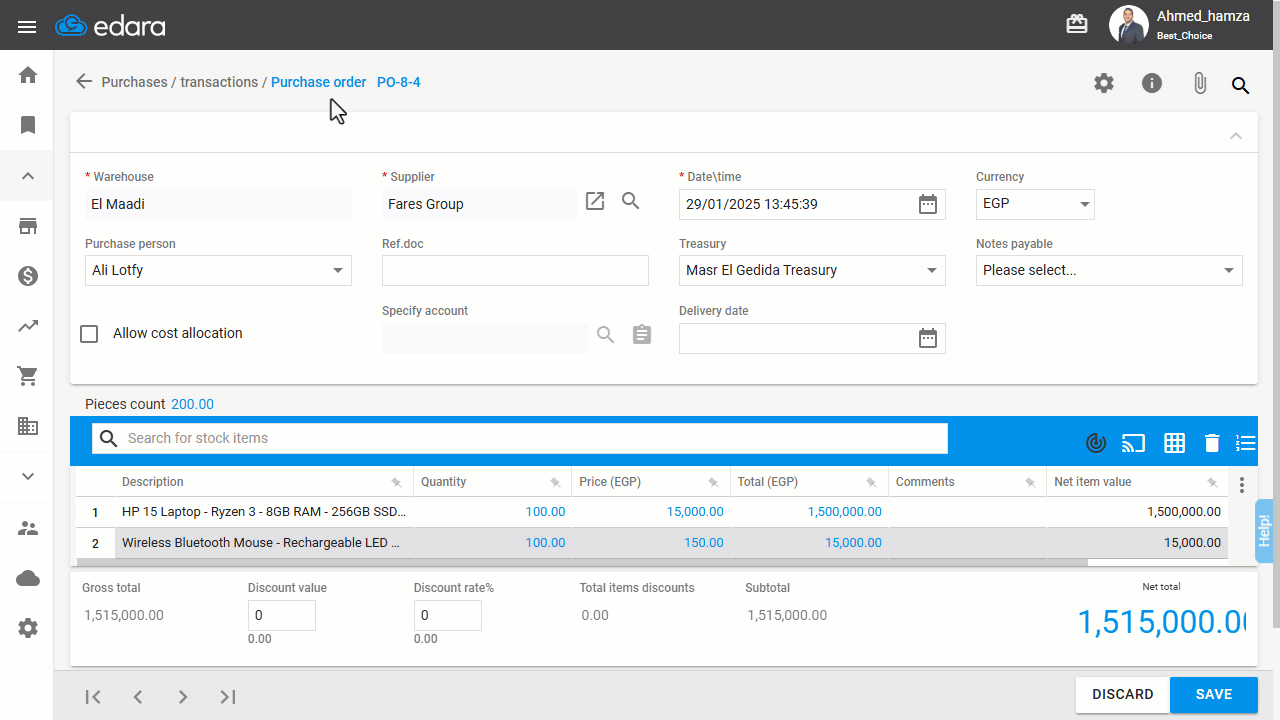Expand sidebar section with down chevron
The height and width of the screenshot is (720, 1280).
(28, 477)
